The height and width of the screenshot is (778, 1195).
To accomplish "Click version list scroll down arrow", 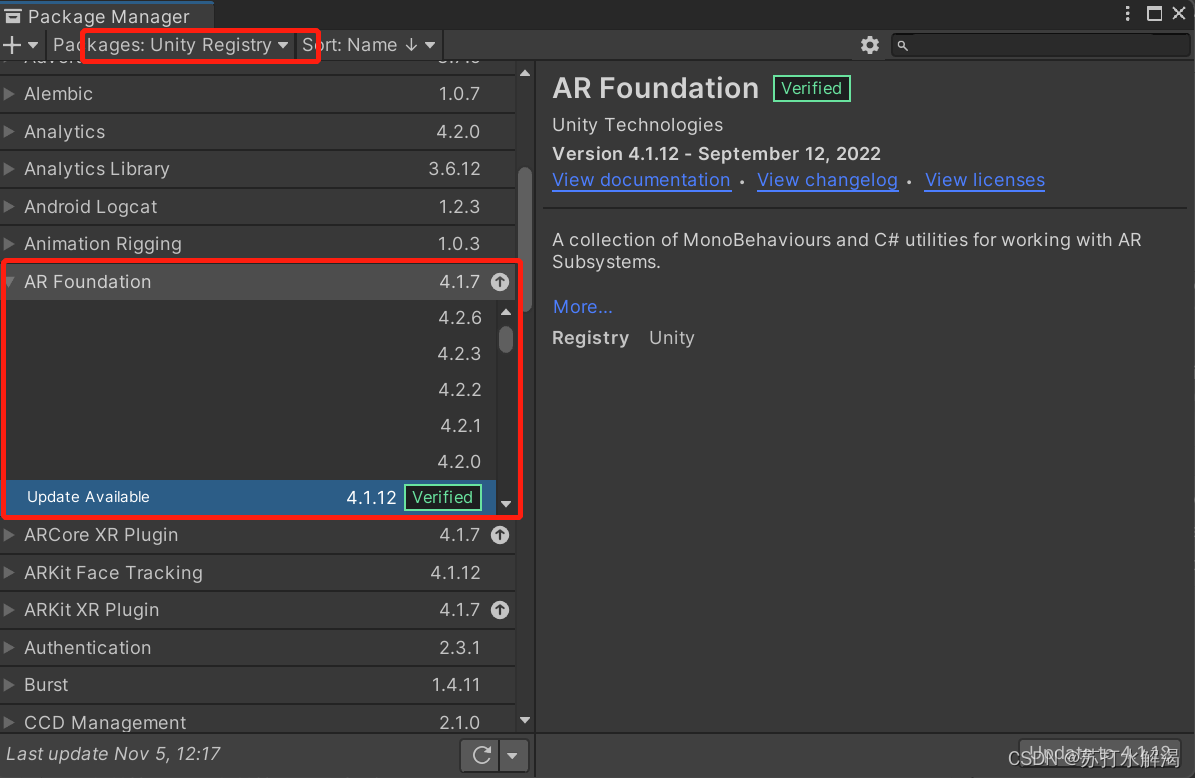I will (x=506, y=504).
